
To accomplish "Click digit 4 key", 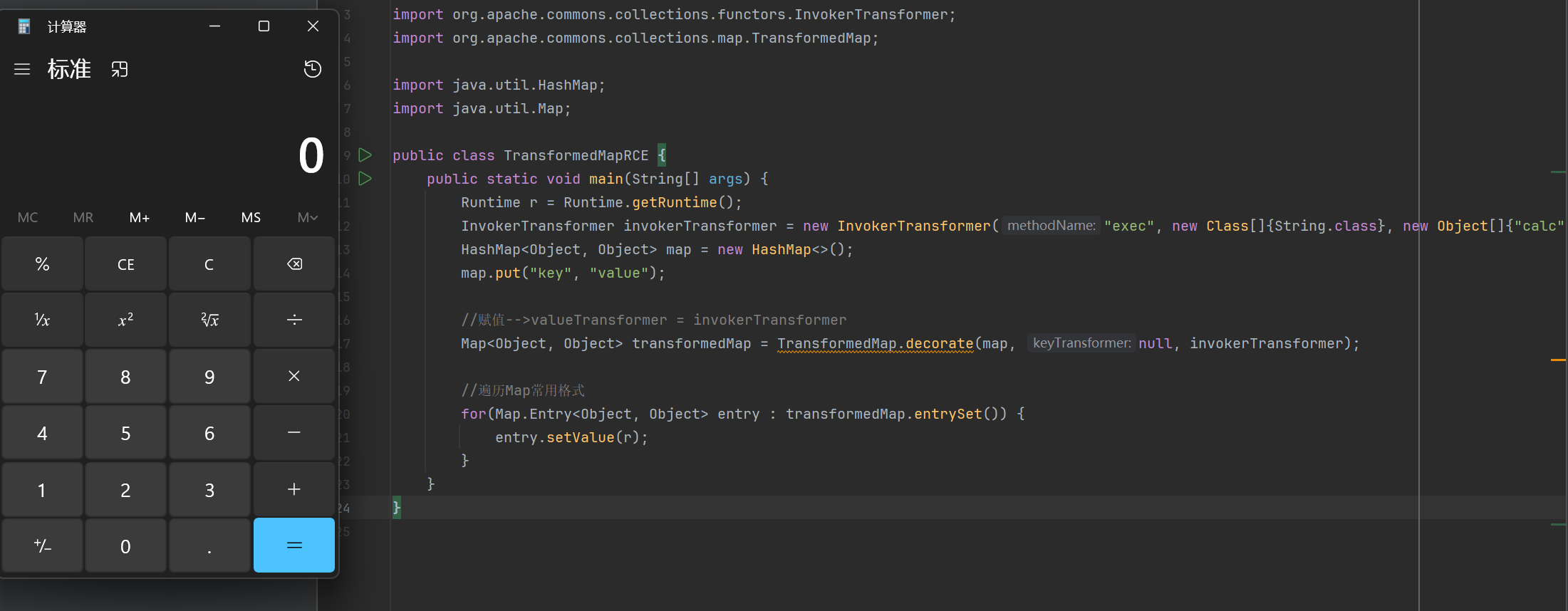I will click(x=42, y=433).
